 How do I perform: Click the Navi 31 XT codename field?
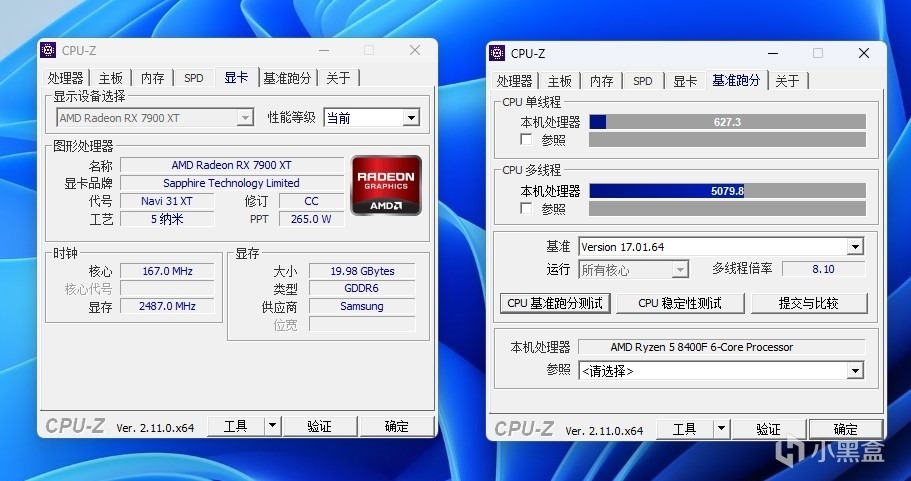point(167,201)
